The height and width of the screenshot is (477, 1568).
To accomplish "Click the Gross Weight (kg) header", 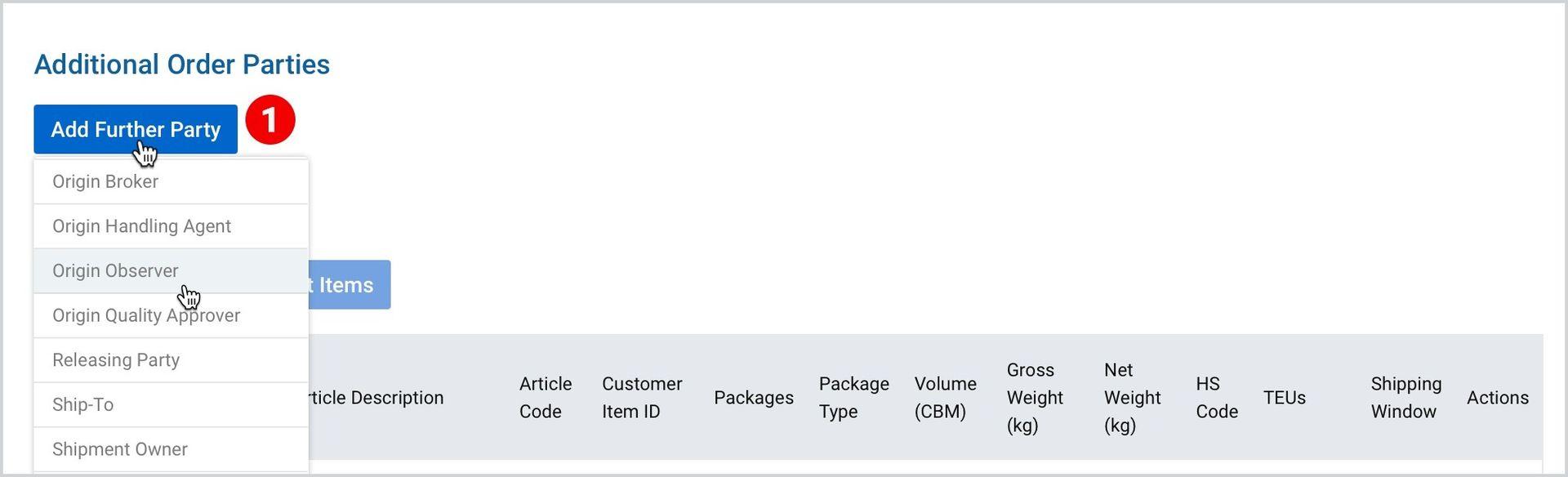I will tap(1035, 398).
